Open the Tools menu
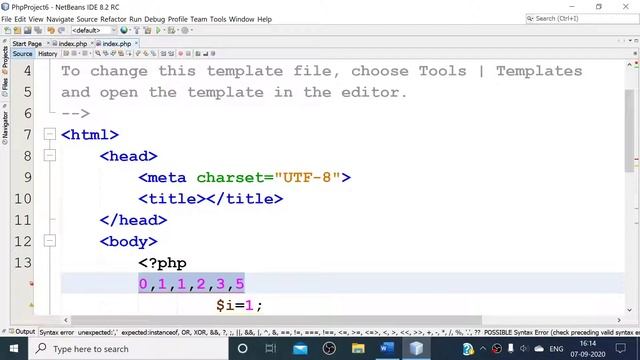The image size is (640, 360). [x=218, y=19]
